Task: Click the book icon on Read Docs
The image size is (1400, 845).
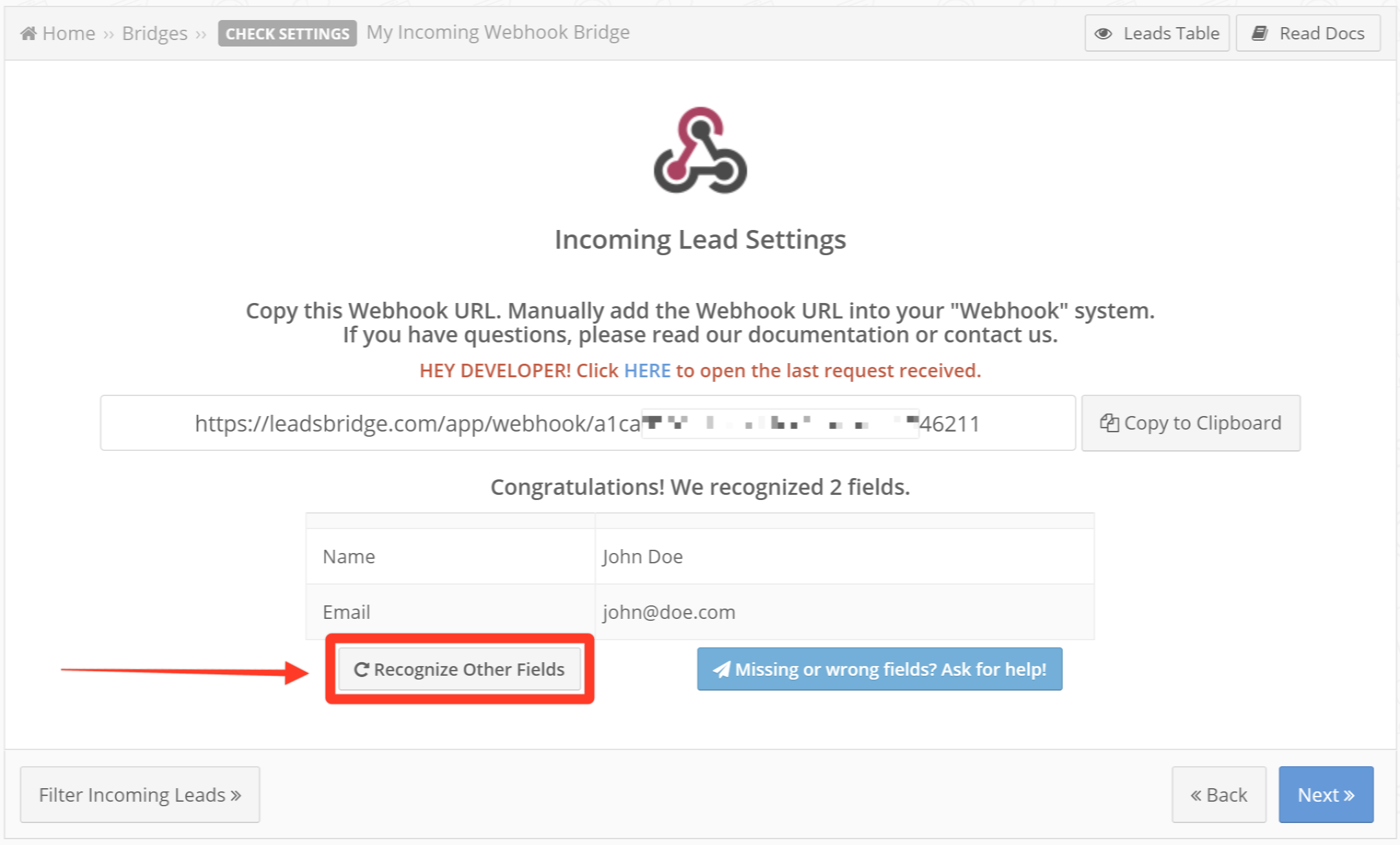Action: coord(1260,33)
